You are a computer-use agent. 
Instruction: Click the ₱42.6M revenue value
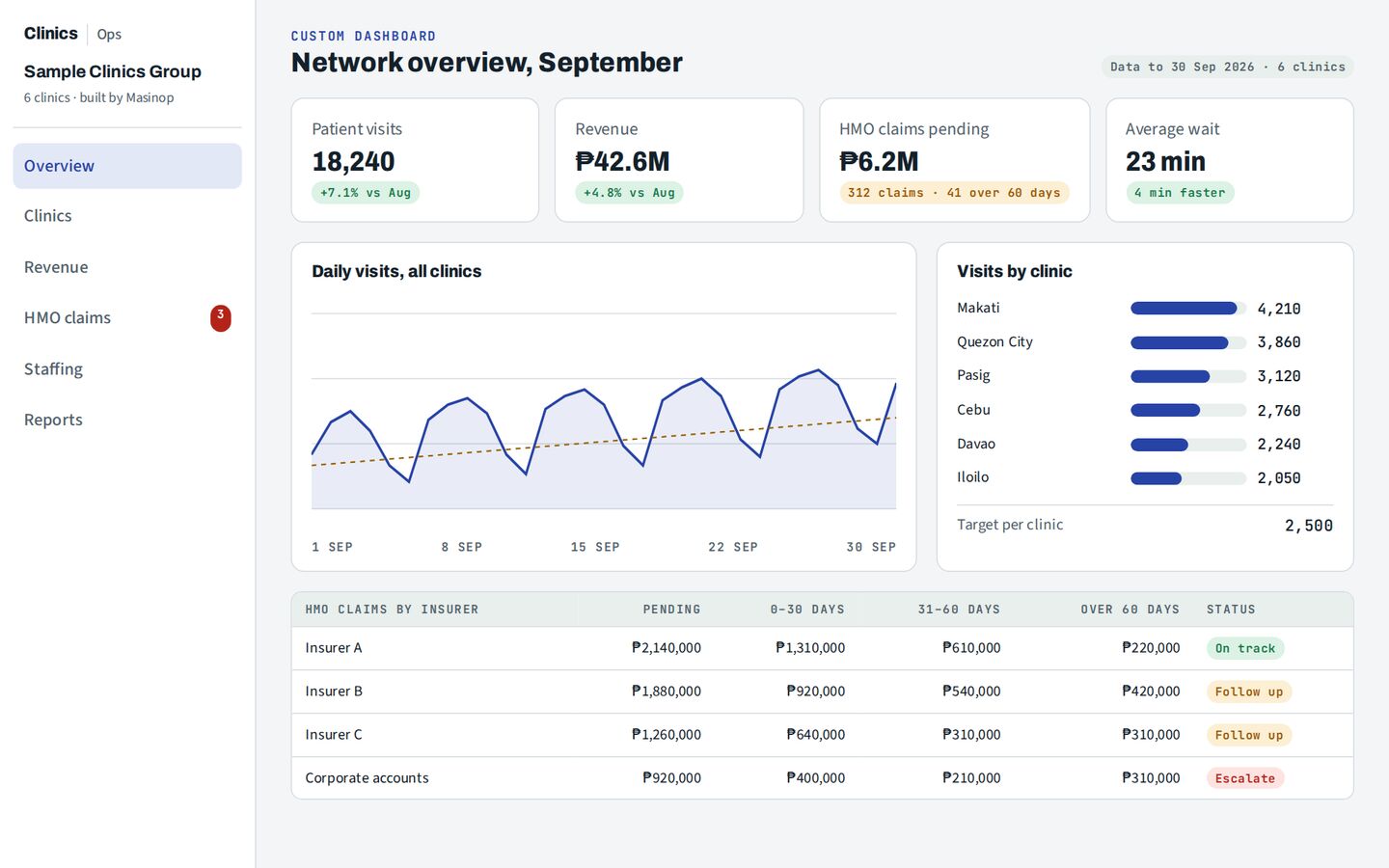coord(622,161)
